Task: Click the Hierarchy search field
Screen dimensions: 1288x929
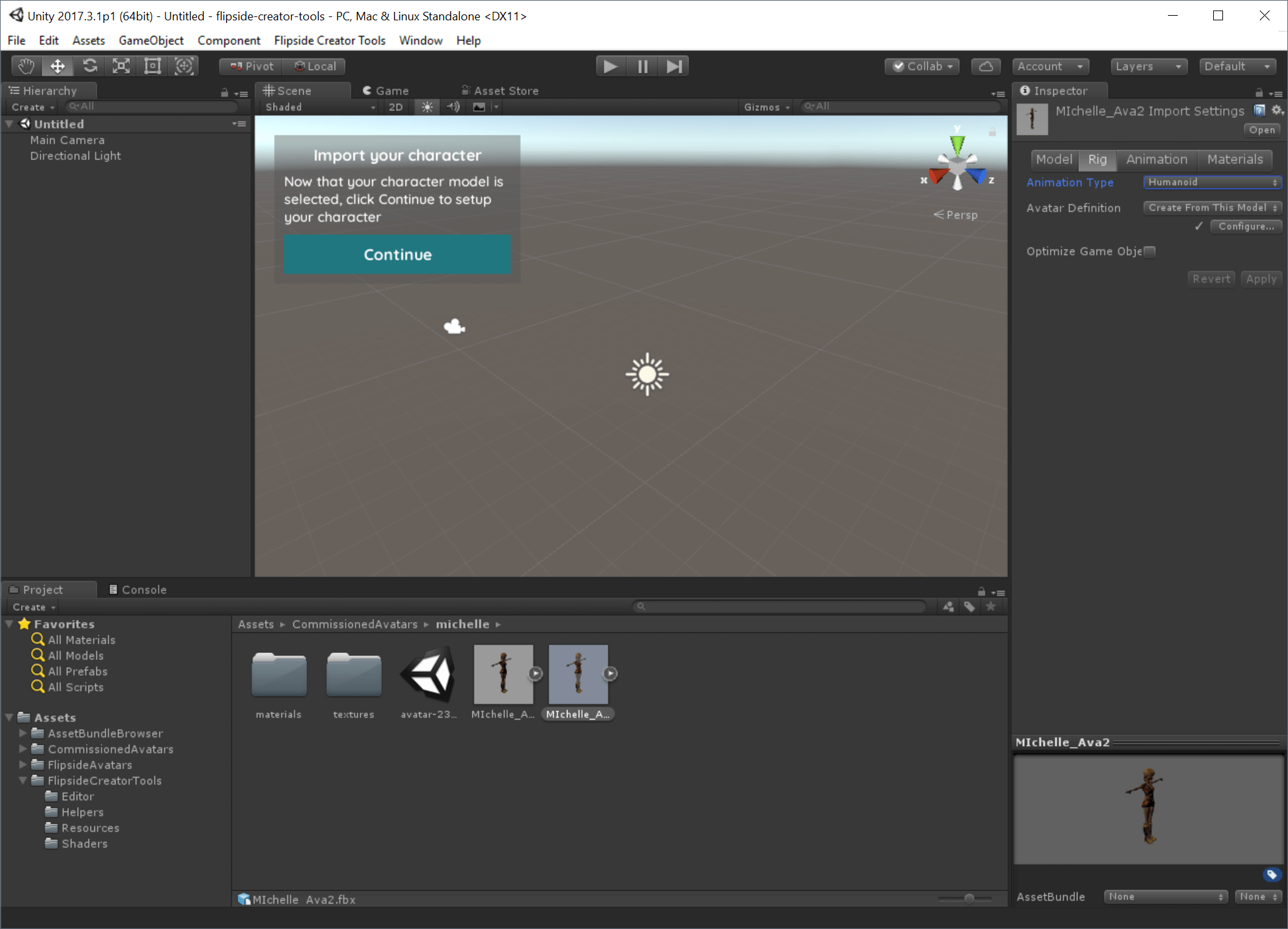Action: tap(152, 106)
